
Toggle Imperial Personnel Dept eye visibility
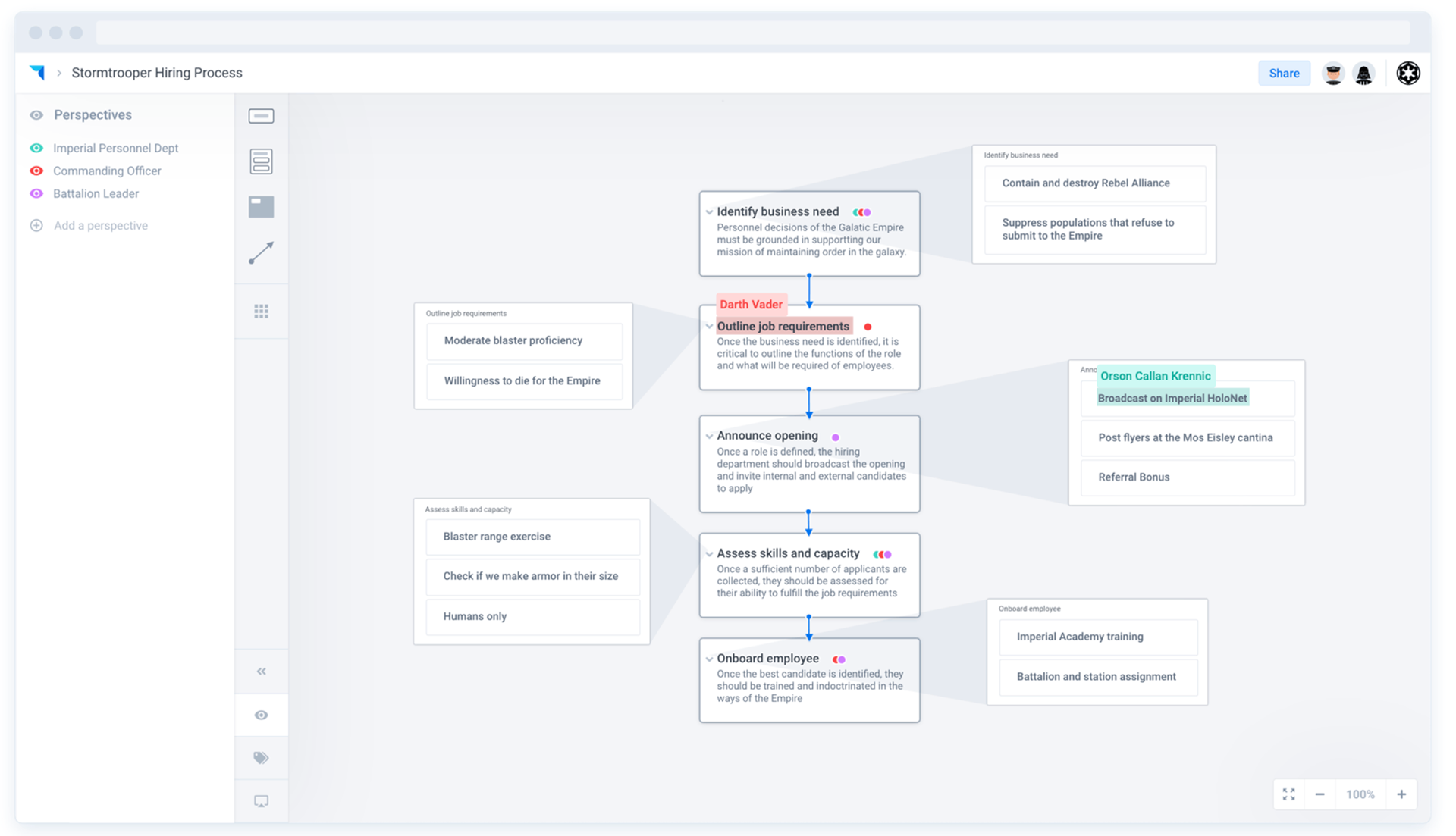pos(36,148)
